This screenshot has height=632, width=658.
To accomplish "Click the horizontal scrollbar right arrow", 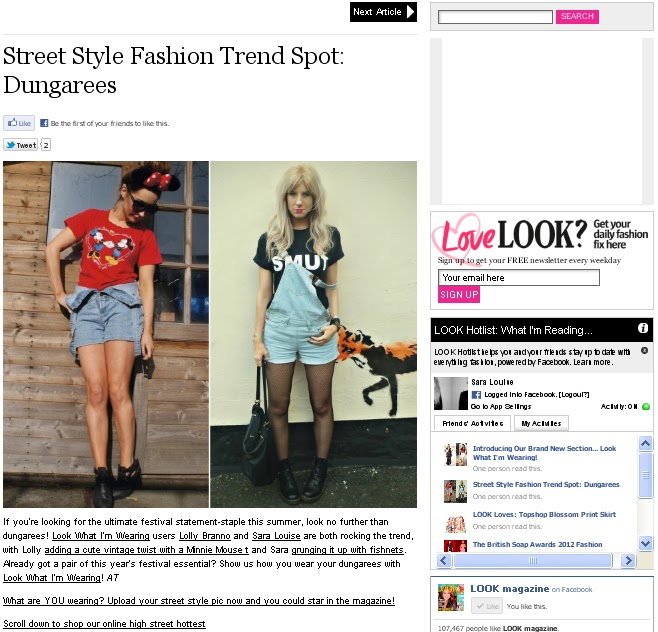I will point(628,560).
